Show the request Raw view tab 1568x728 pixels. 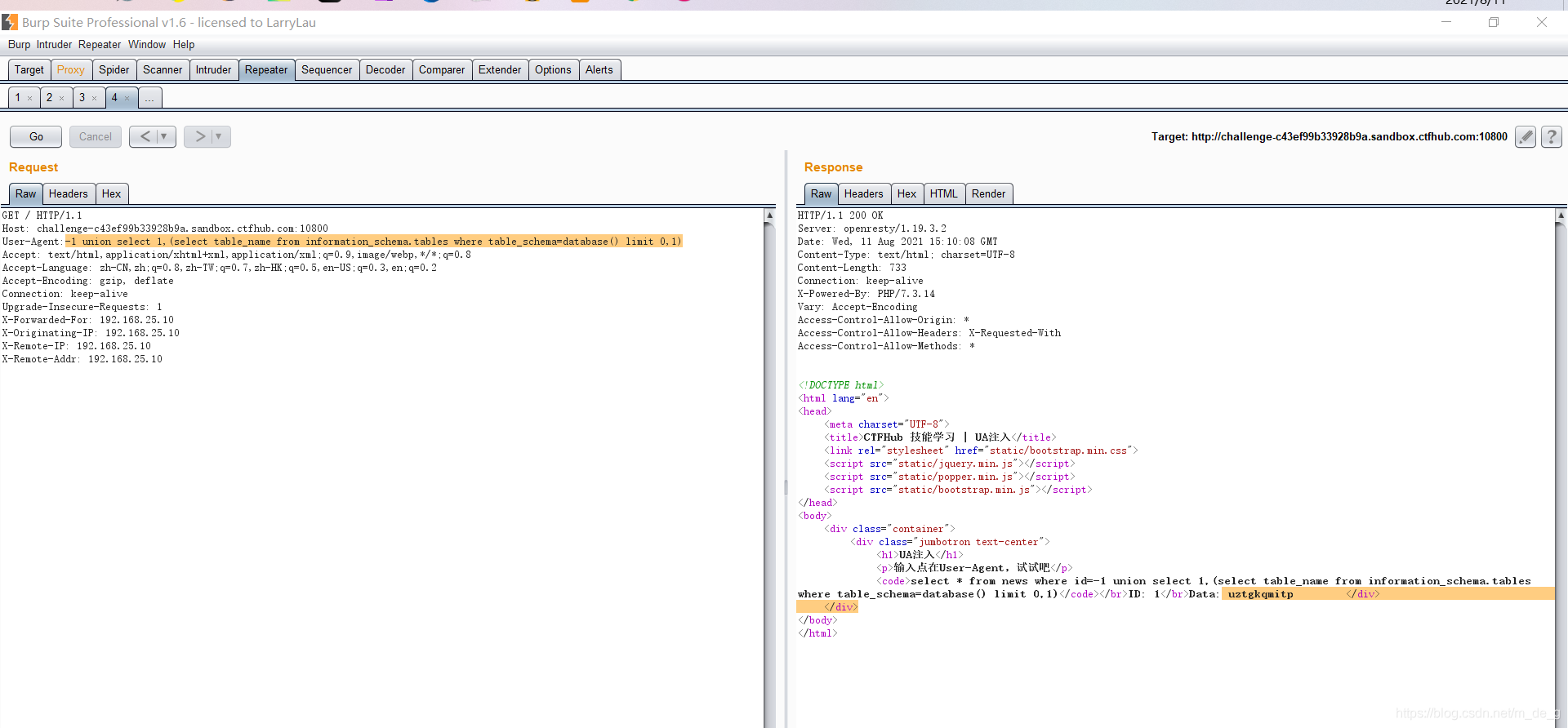[x=25, y=194]
